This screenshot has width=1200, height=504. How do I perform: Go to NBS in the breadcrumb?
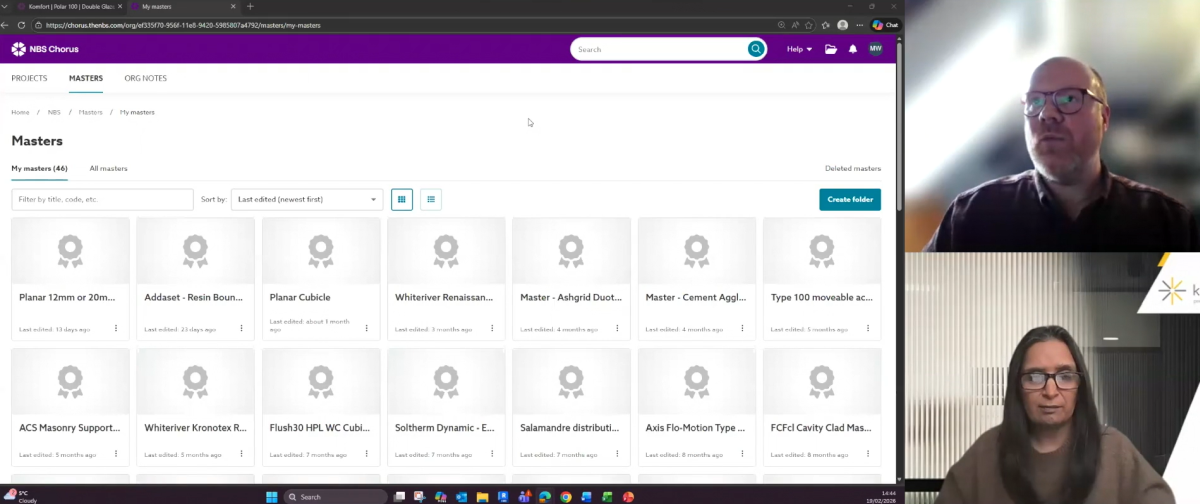54,112
